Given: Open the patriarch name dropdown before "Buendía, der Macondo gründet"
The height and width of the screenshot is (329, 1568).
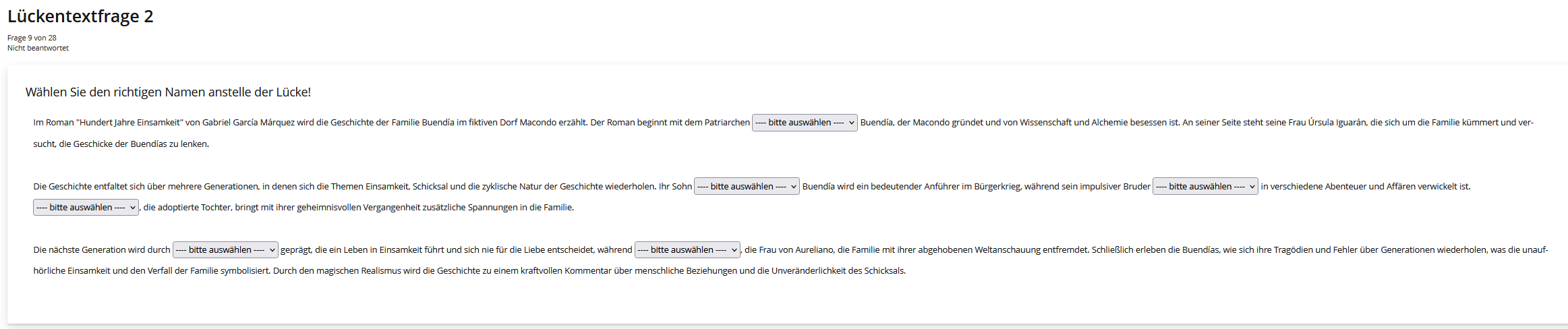Looking at the screenshot, I should pyautogui.click(x=804, y=123).
